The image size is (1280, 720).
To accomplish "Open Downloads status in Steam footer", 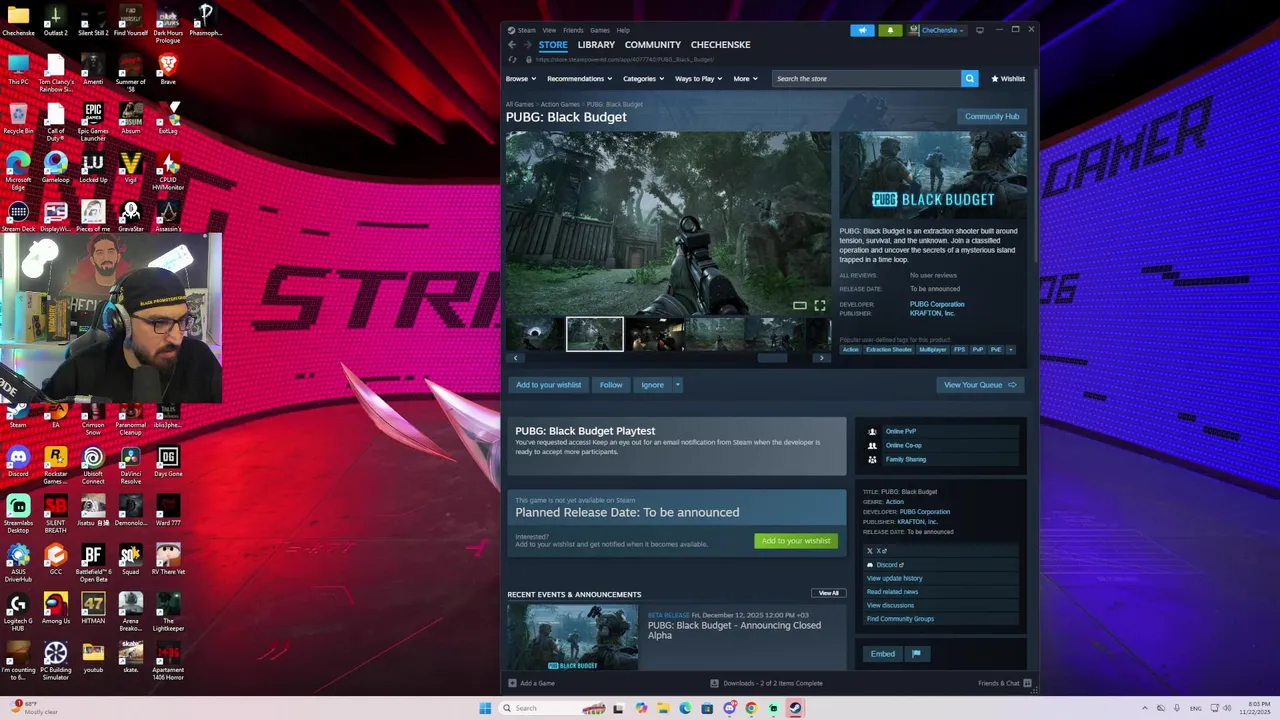I will [x=766, y=683].
